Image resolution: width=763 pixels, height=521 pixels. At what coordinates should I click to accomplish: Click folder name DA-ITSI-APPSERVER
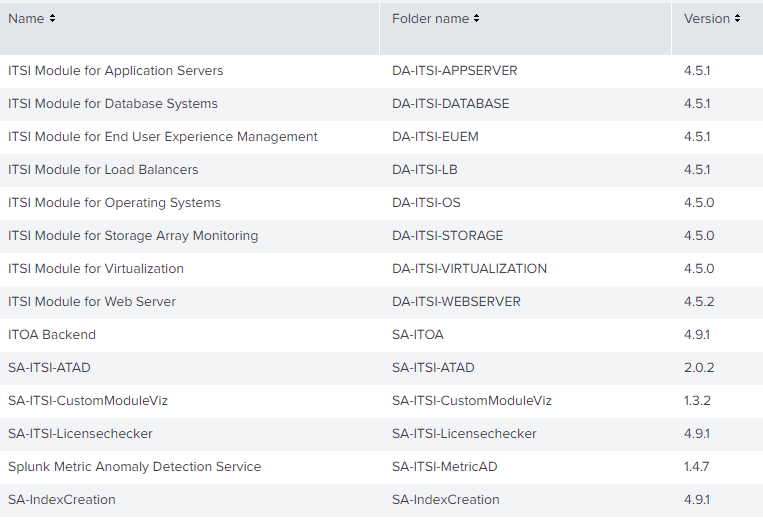454,71
